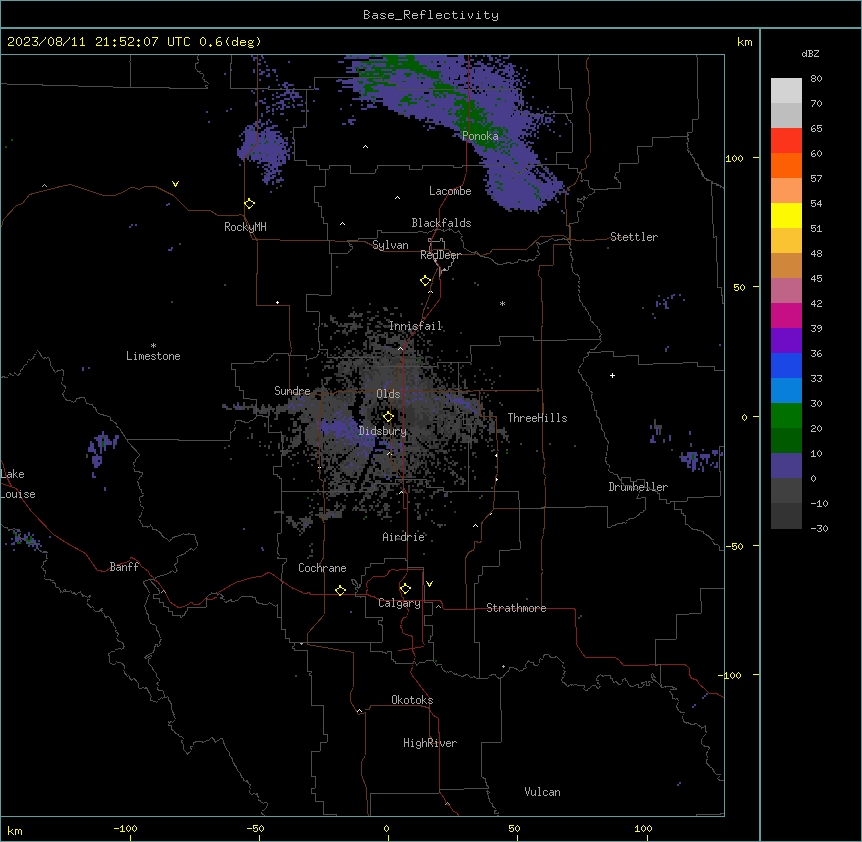862x842 pixels.
Task: Click the Banff label
Action: click(x=124, y=567)
